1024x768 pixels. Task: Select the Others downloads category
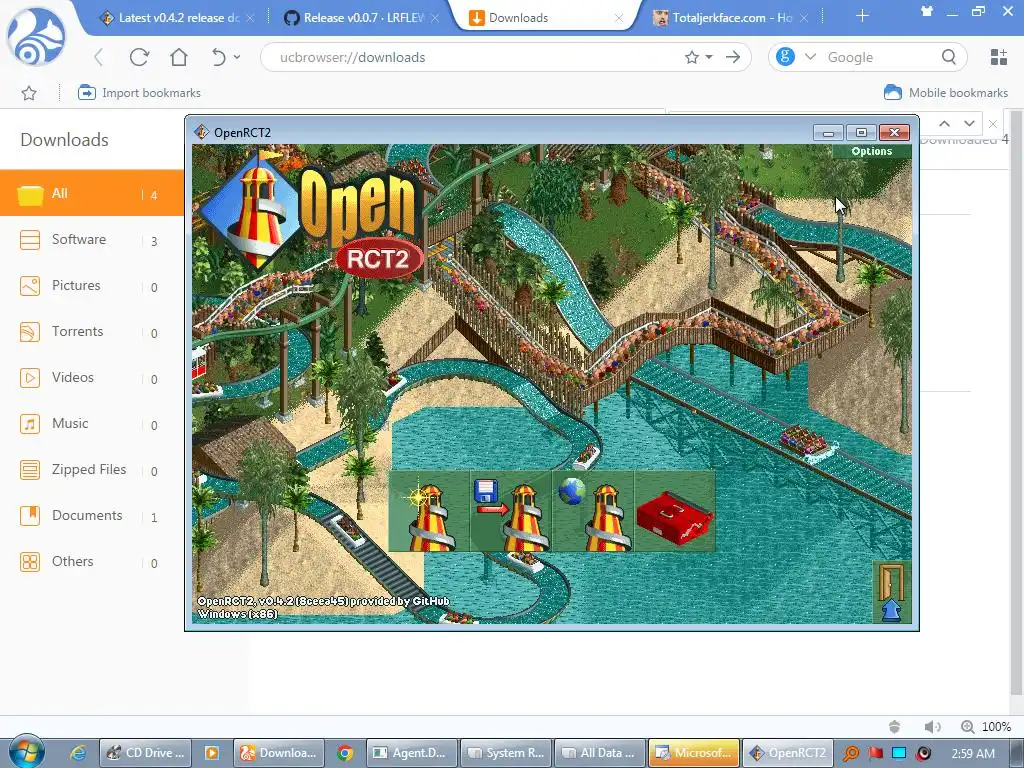91,562
